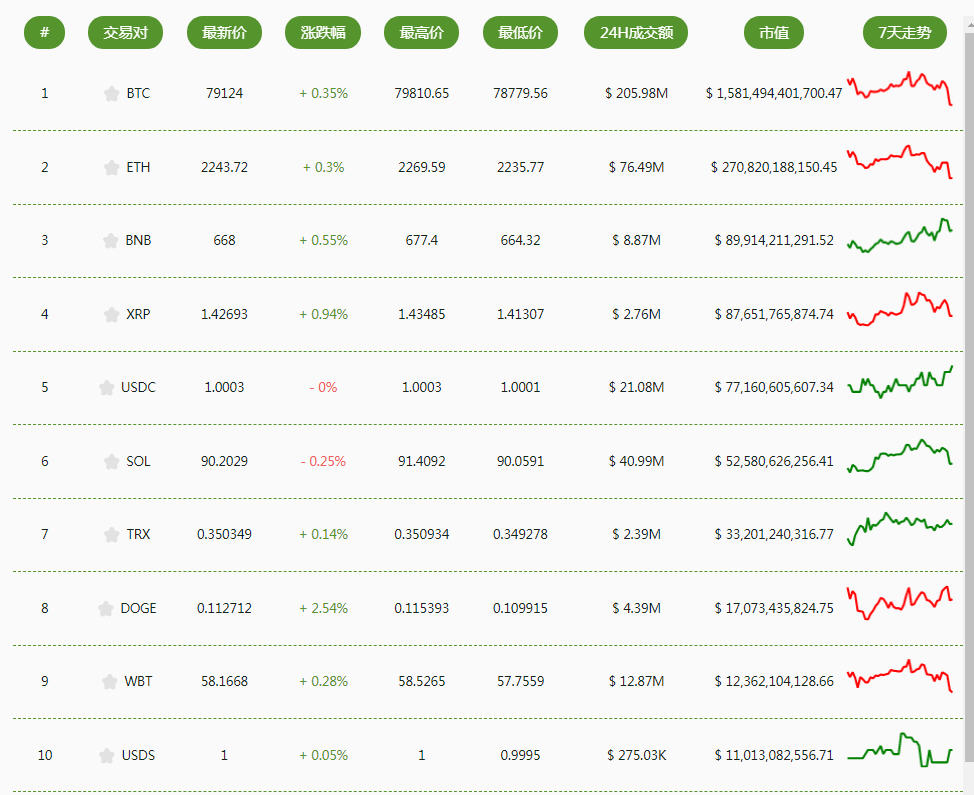Select the BTC pair name
The height and width of the screenshot is (795, 974).
click(x=138, y=93)
